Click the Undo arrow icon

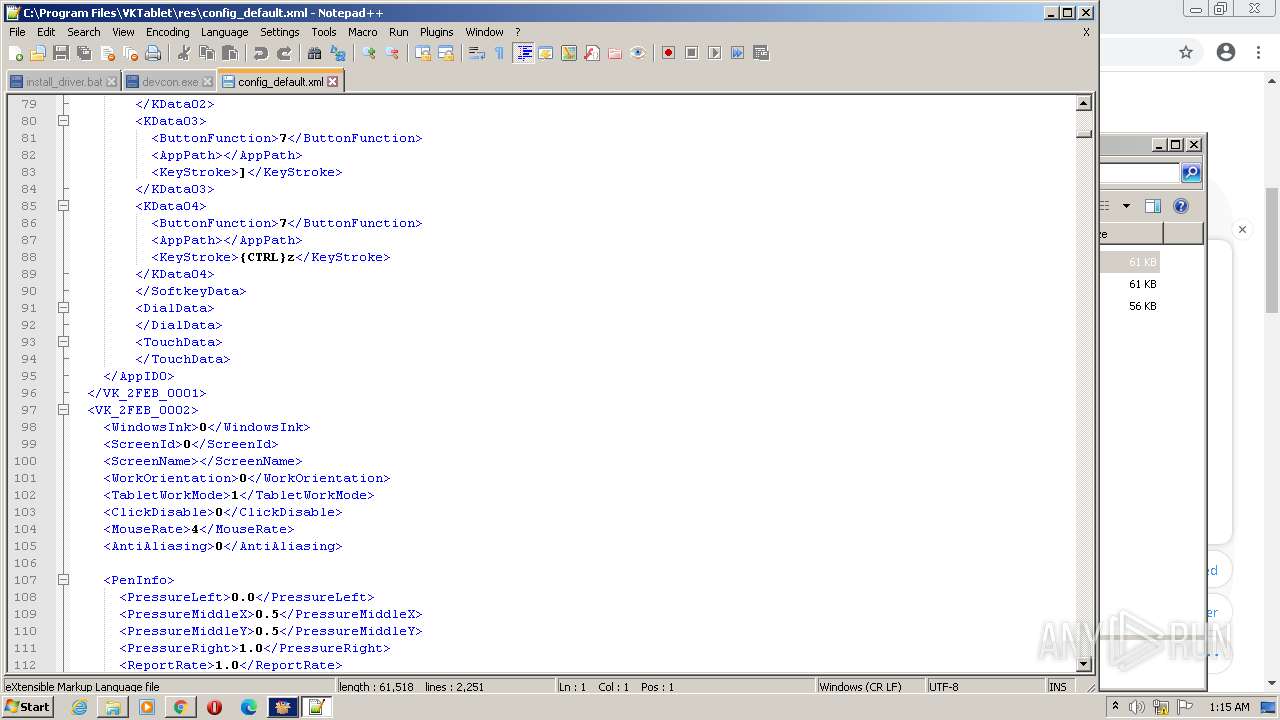coord(260,53)
